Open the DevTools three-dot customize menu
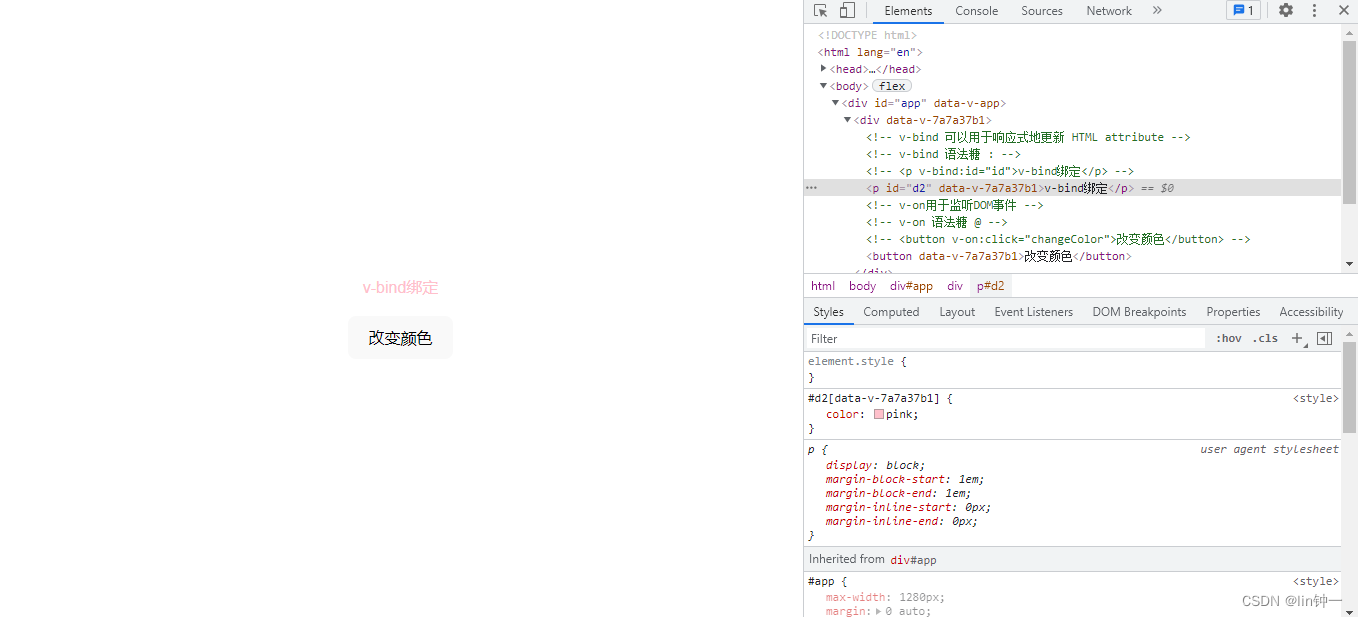The width and height of the screenshot is (1358, 617). click(x=1314, y=11)
